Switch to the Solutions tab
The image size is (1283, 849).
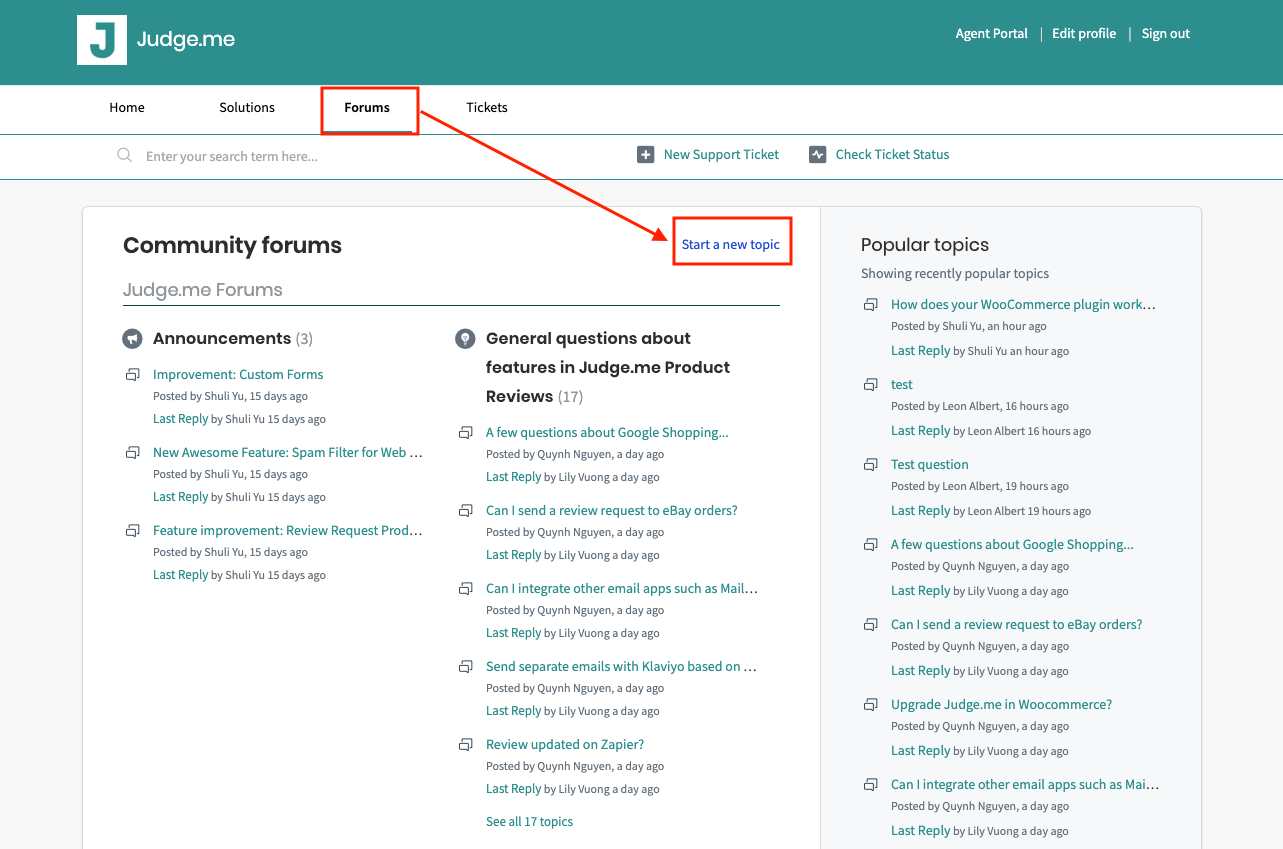(247, 108)
